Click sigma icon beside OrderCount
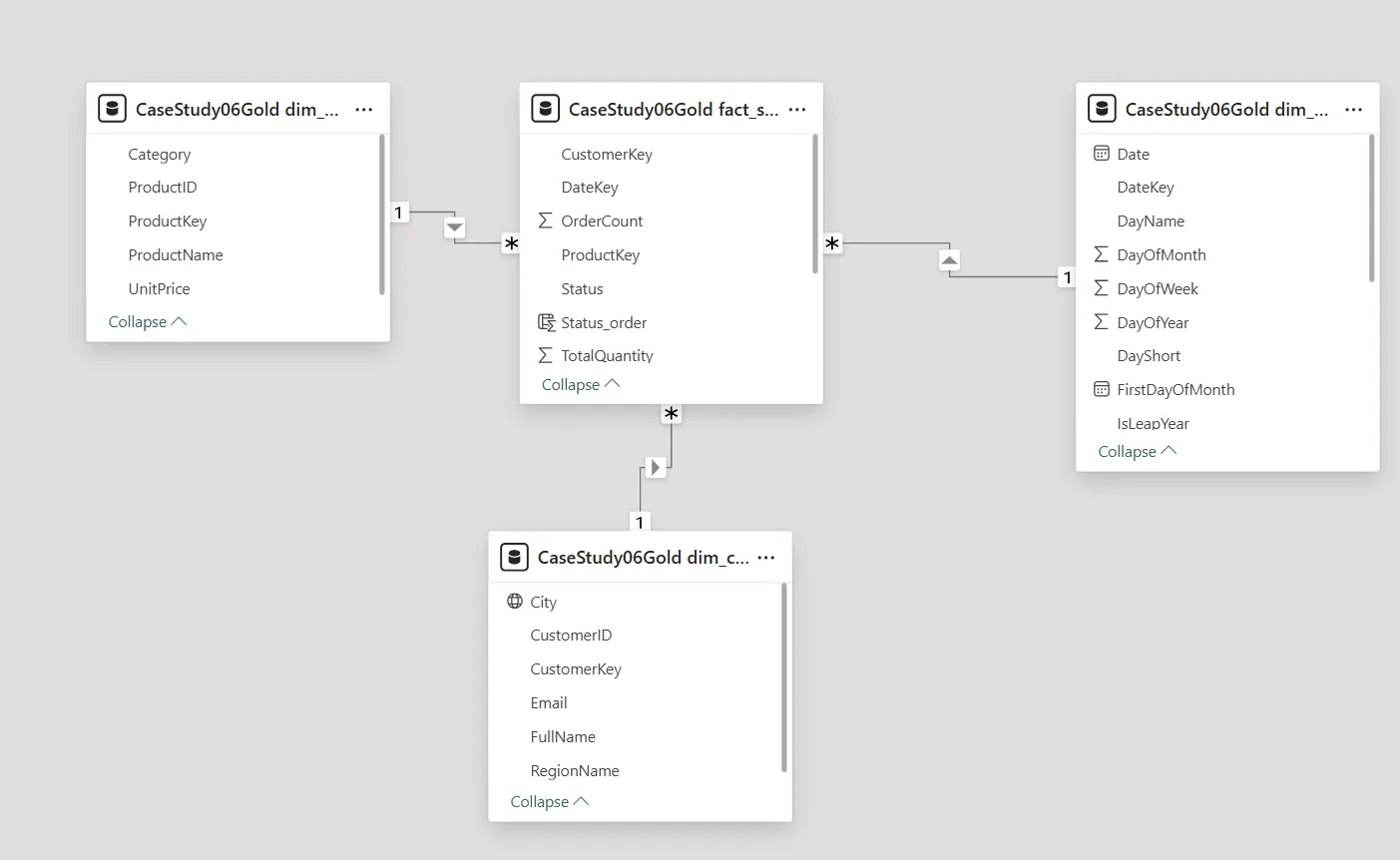1400x860 pixels. [545, 220]
